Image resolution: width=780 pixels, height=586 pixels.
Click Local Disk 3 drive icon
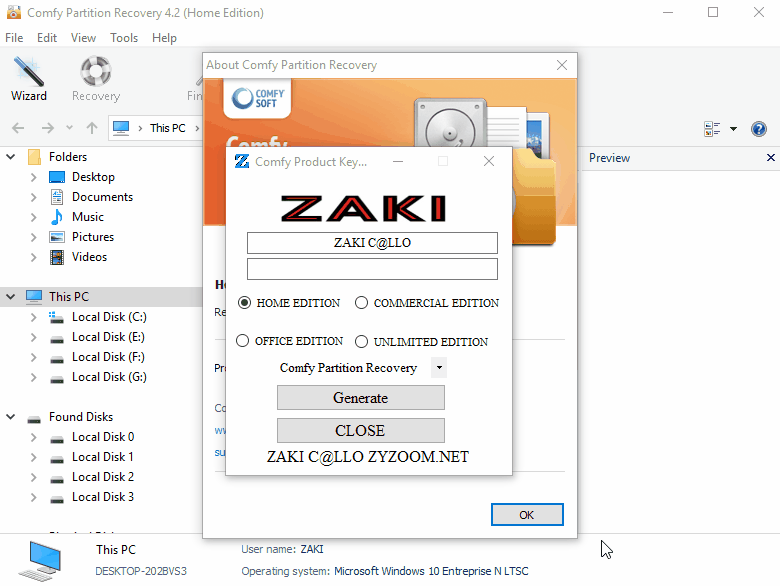click(x=57, y=499)
